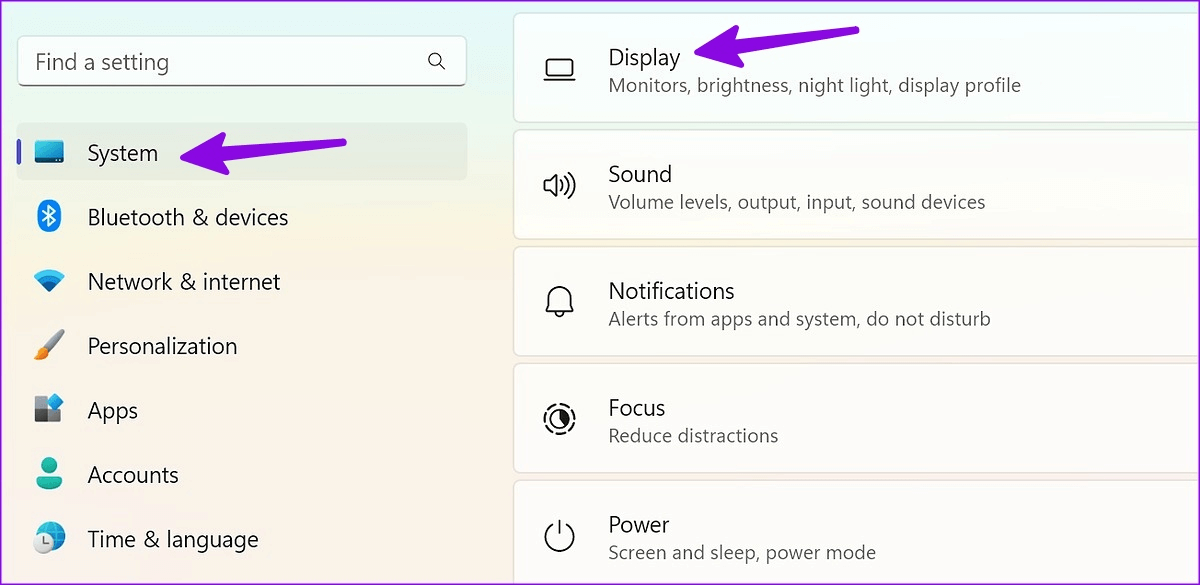Click the Power button icon
1200x585 pixels.
[x=559, y=536]
